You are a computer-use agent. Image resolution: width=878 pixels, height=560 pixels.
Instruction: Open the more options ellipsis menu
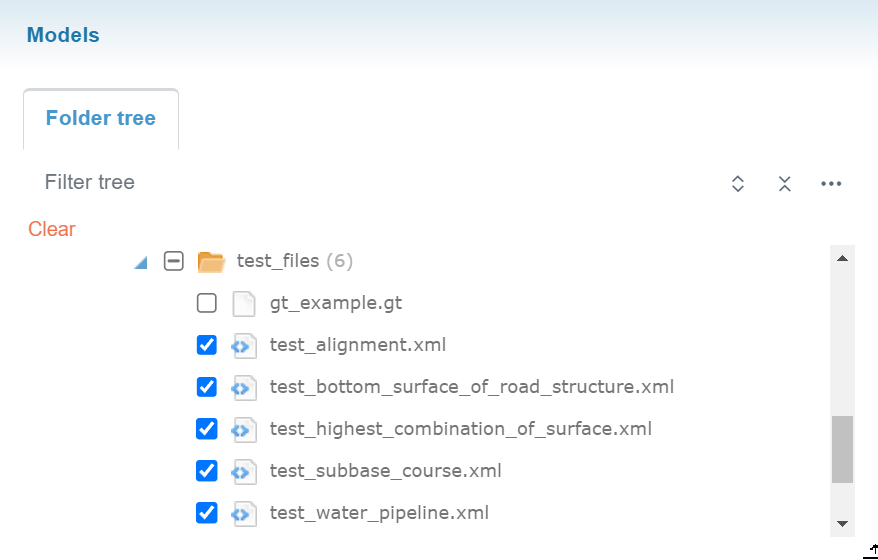click(x=831, y=183)
